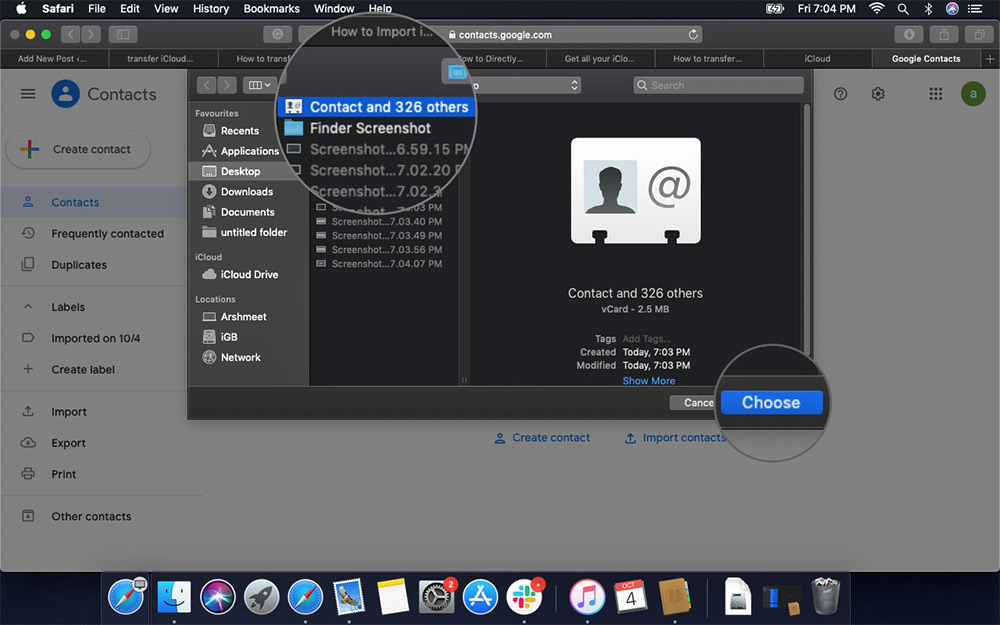The width and height of the screenshot is (1000, 625).
Task: Click the back arrow in the file dialog
Action: 206,85
